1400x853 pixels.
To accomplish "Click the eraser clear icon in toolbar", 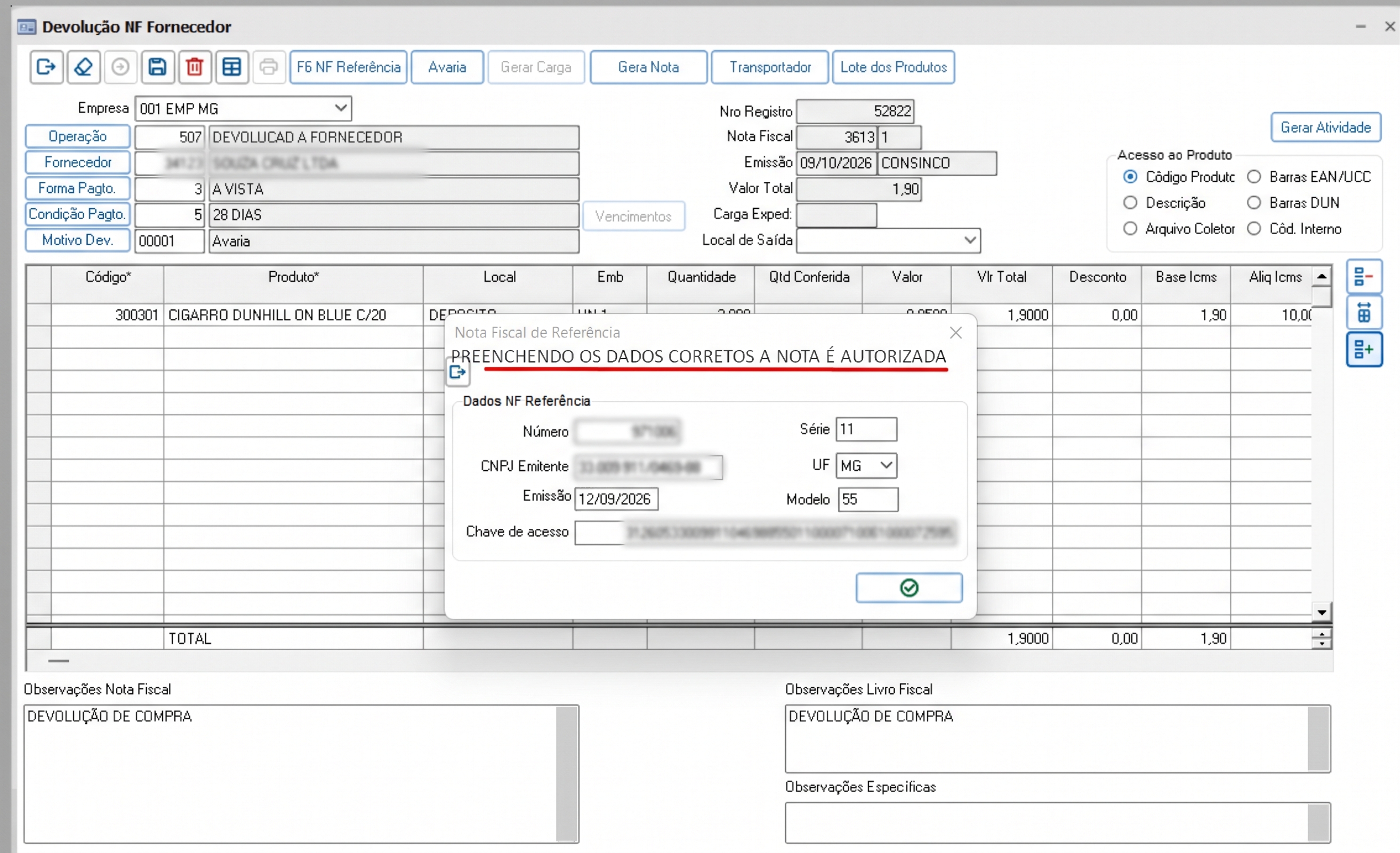I will [84, 67].
